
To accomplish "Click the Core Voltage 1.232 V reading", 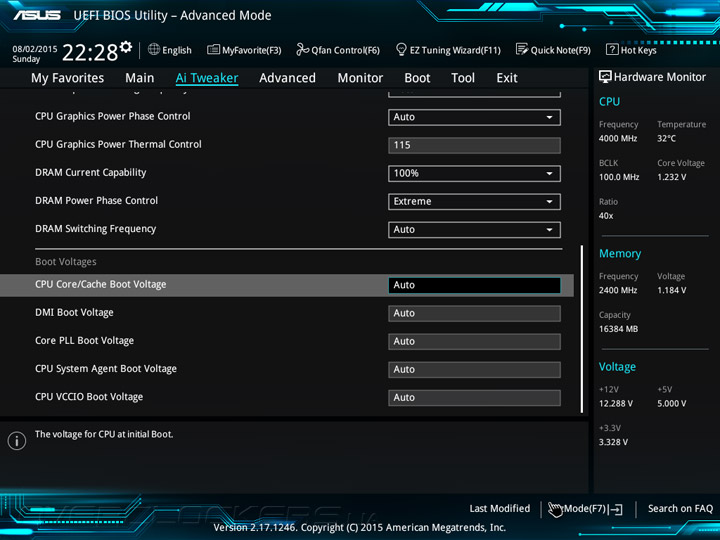I will [x=672, y=177].
